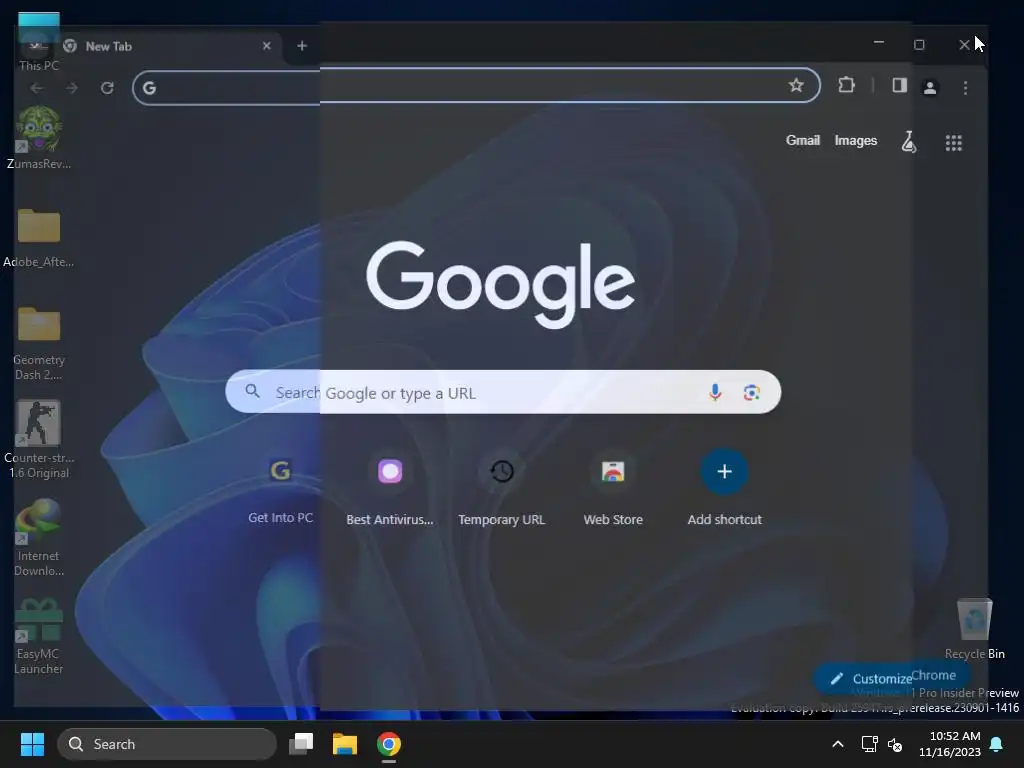1024x768 pixels.
Task: Select the ZumasRev desktop icon
Action: [39, 138]
